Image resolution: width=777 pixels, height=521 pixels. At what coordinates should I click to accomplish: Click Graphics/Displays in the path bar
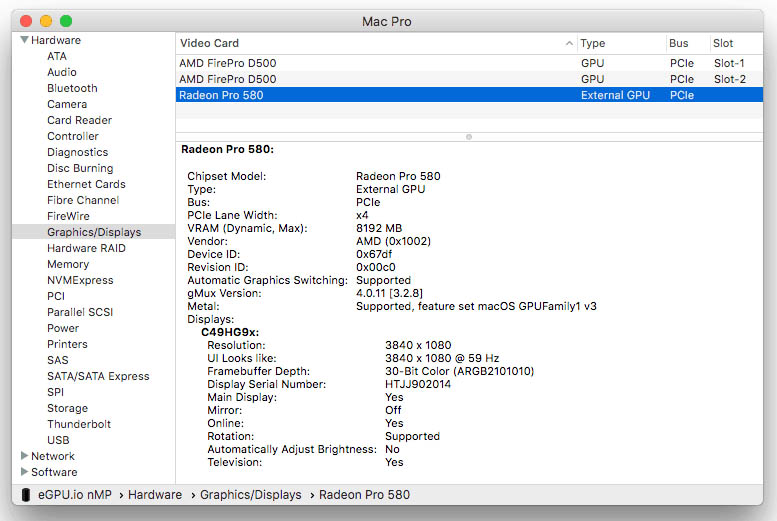click(x=250, y=495)
